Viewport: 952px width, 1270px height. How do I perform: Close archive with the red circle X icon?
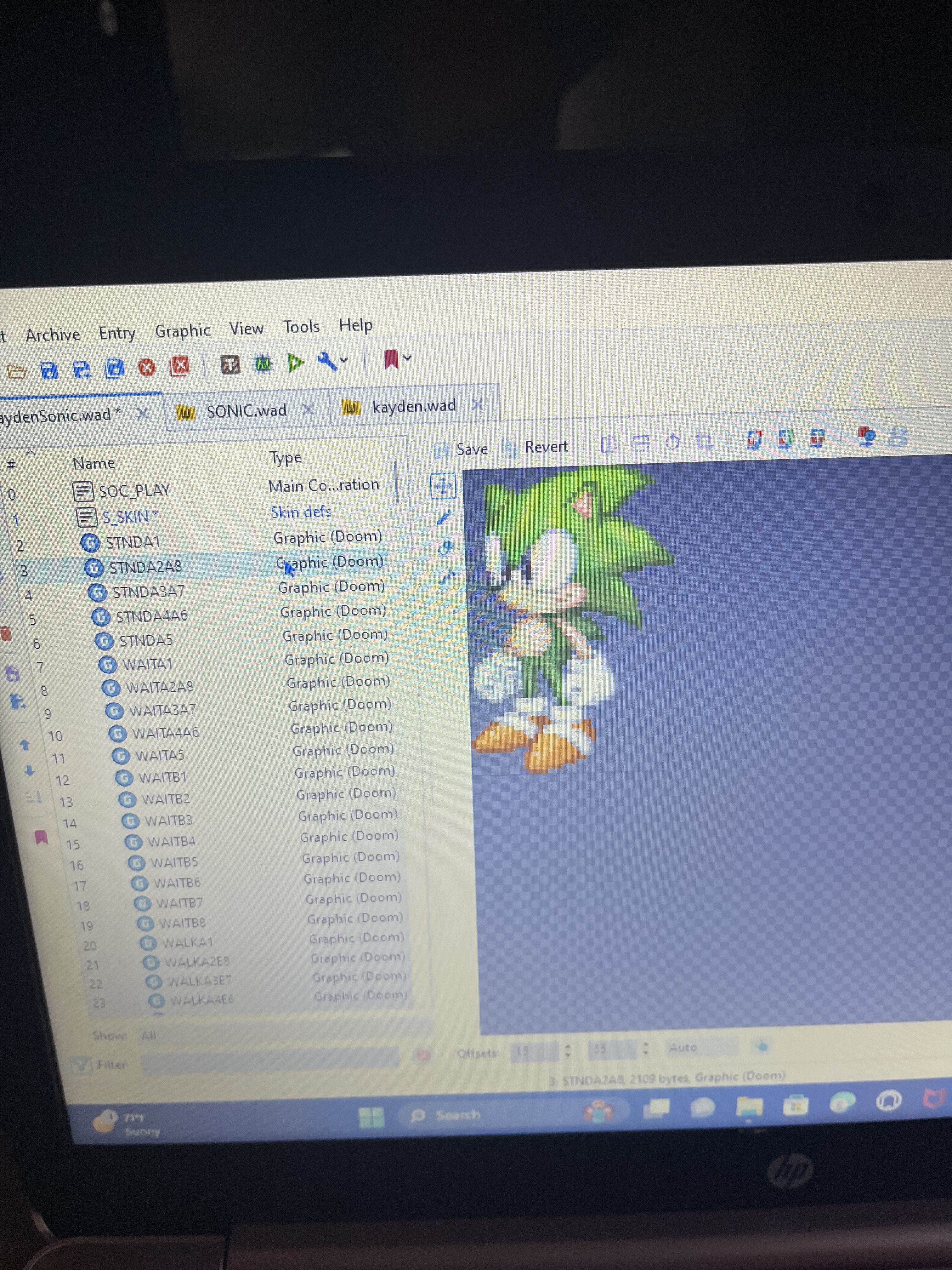(147, 368)
